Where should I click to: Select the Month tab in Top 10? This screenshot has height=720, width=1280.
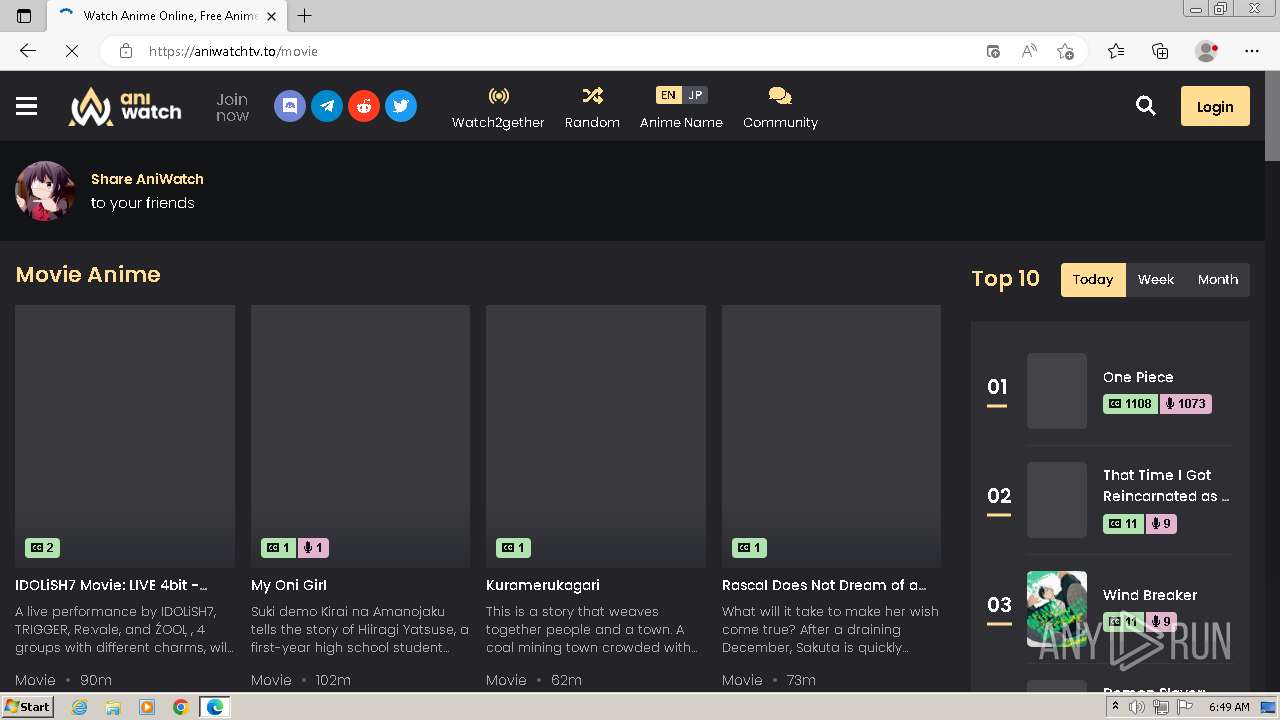click(1218, 280)
